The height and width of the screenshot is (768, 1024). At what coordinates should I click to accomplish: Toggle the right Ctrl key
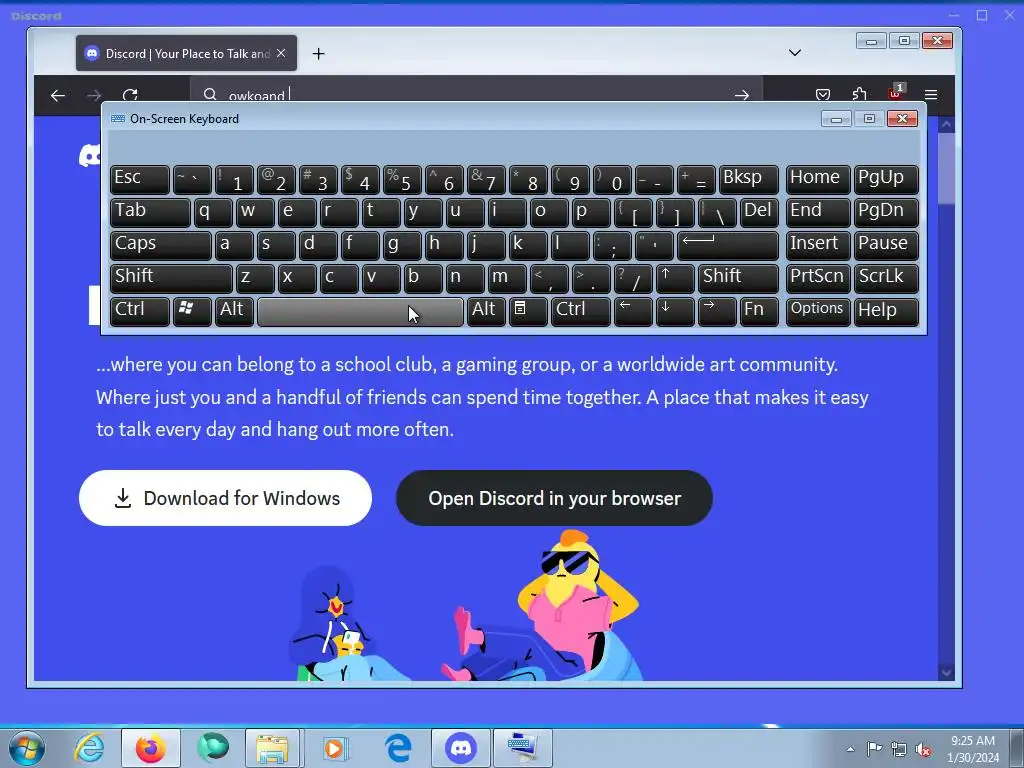pyautogui.click(x=581, y=311)
